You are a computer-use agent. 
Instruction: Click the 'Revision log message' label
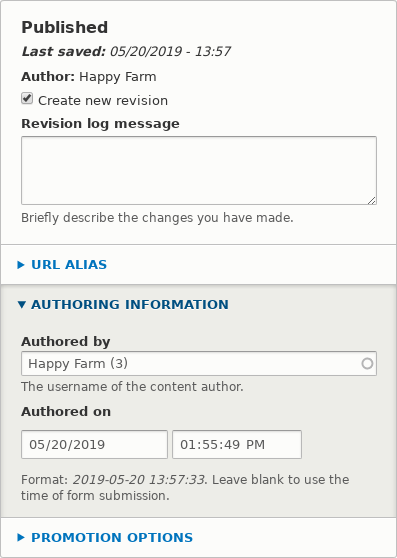coord(100,124)
